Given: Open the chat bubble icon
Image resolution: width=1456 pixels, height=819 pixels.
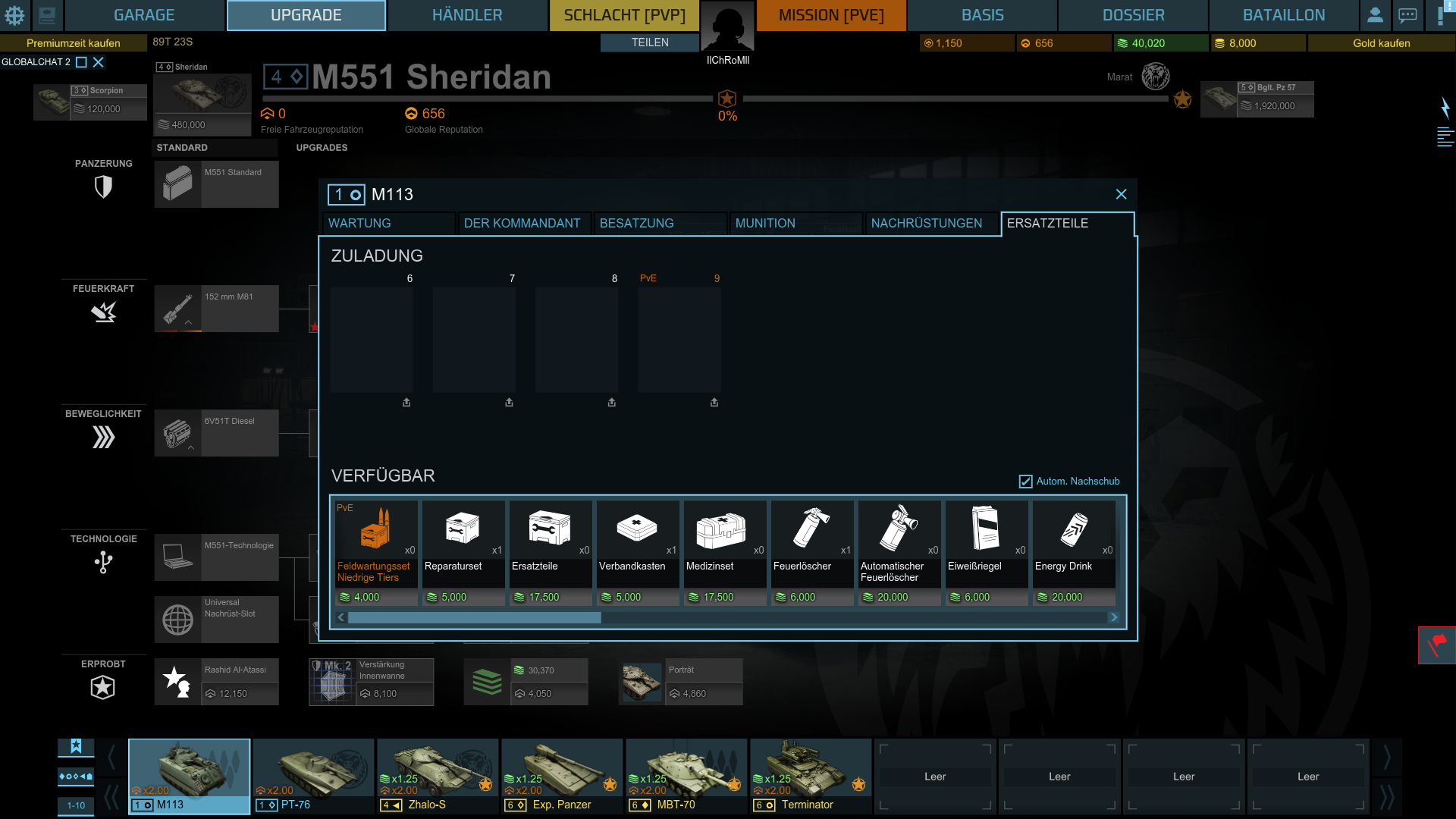Looking at the screenshot, I should (1407, 15).
